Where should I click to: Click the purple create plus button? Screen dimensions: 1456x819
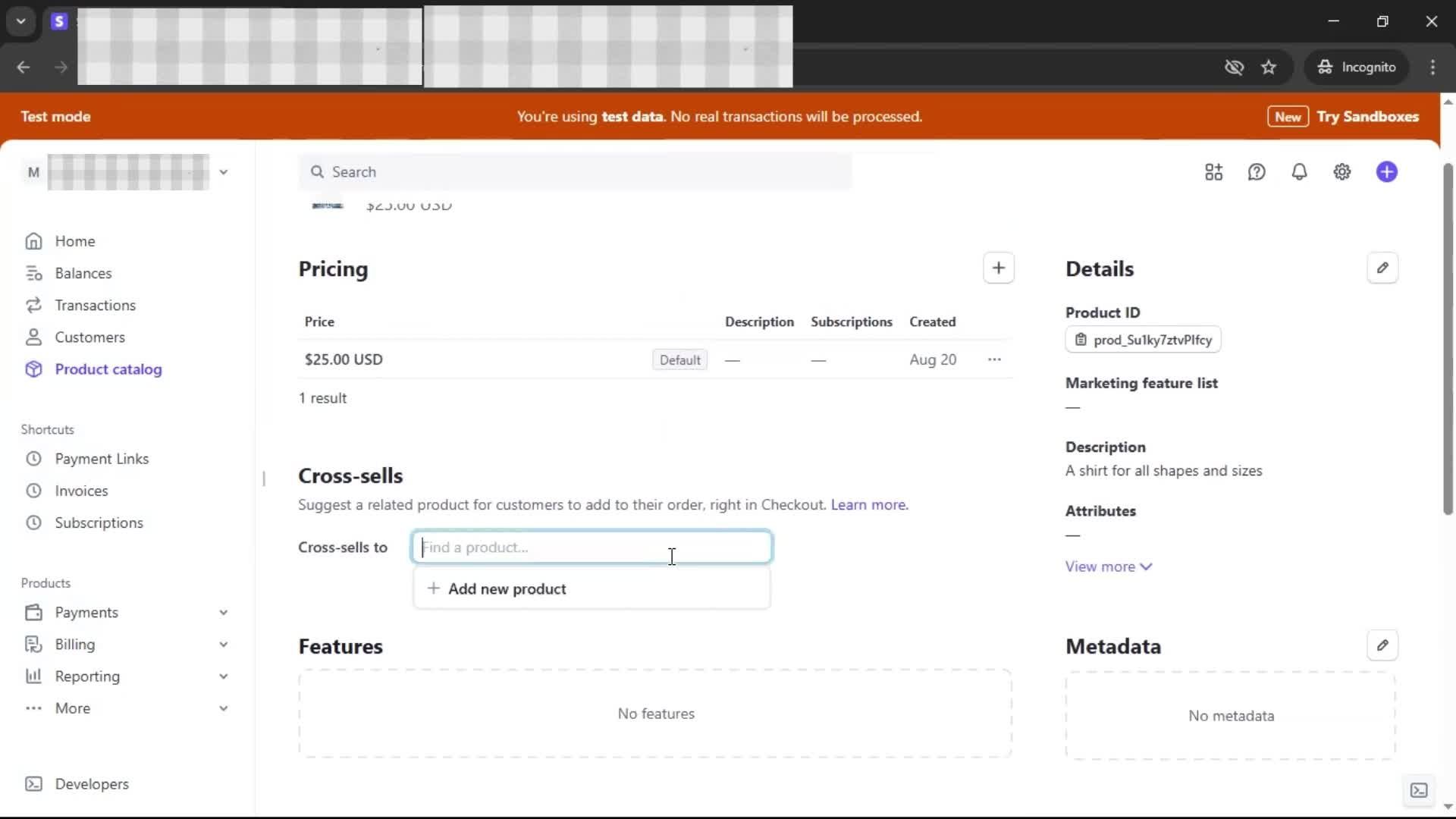tap(1386, 172)
